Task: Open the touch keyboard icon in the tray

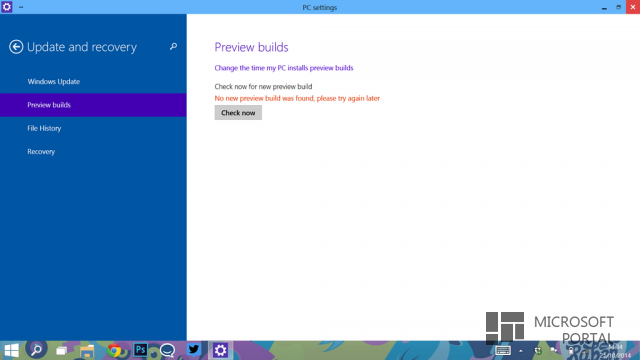Action: (x=502, y=350)
